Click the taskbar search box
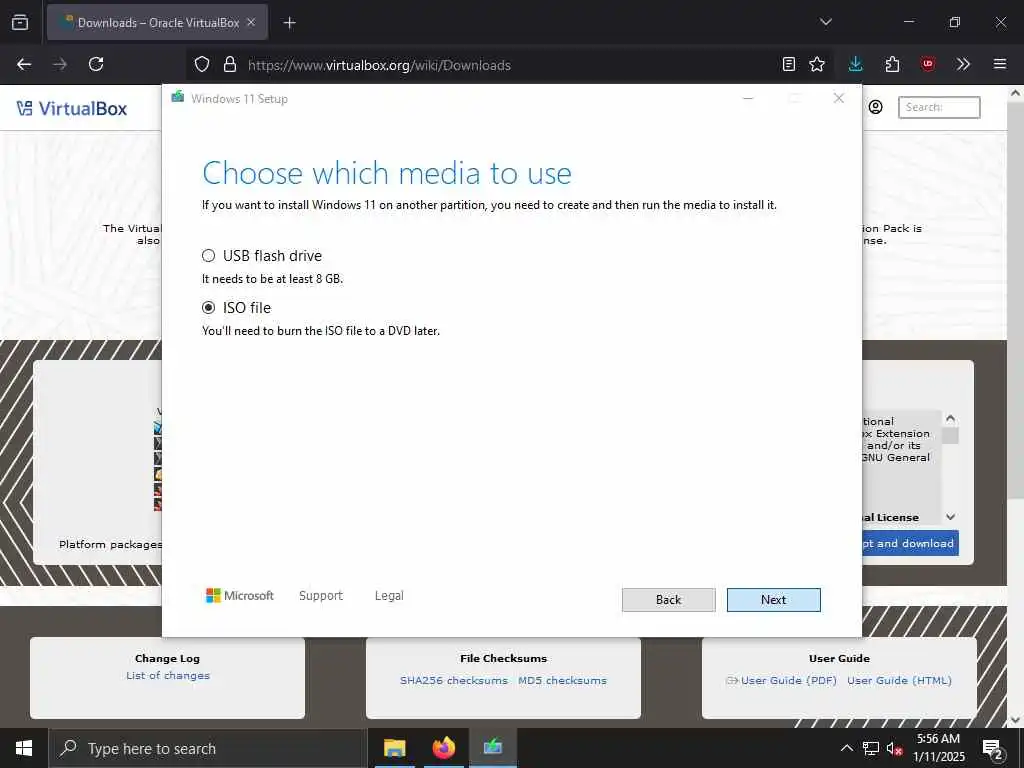This screenshot has width=1024, height=768. click(x=208, y=748)
